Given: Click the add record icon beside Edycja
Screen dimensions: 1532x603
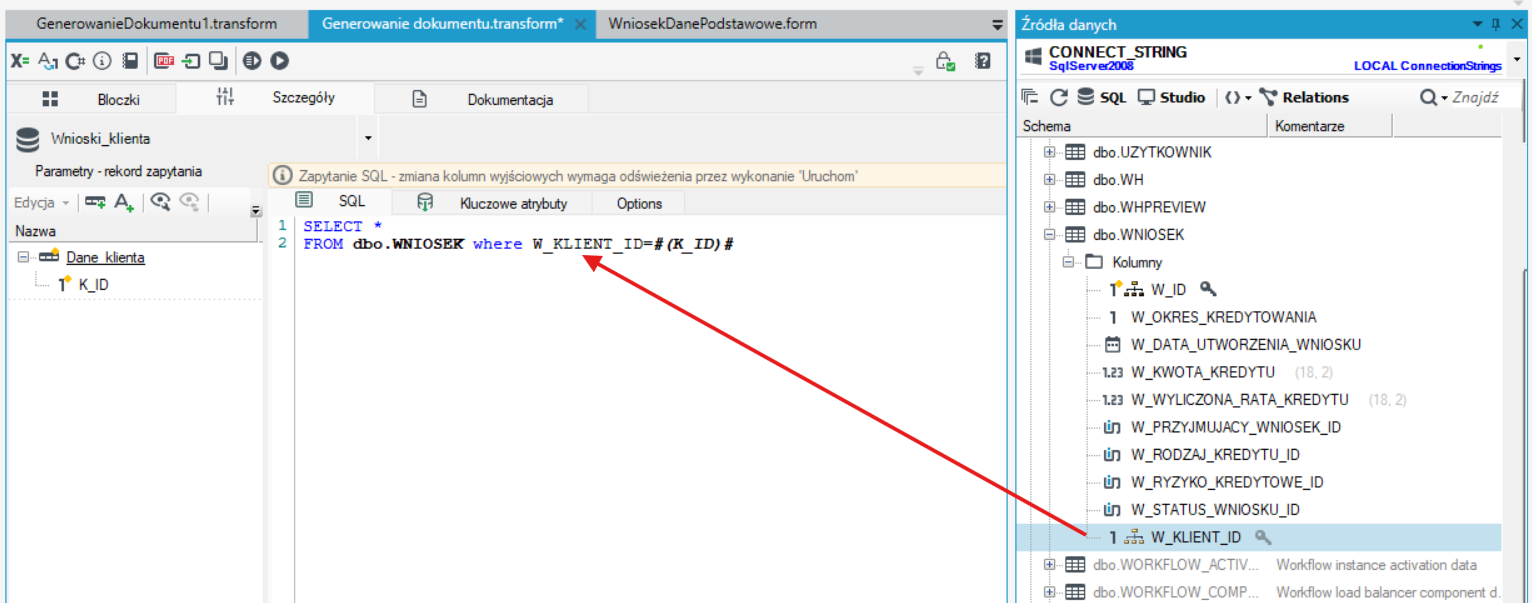Looking at the screenshot, I should tap(95, 202).
